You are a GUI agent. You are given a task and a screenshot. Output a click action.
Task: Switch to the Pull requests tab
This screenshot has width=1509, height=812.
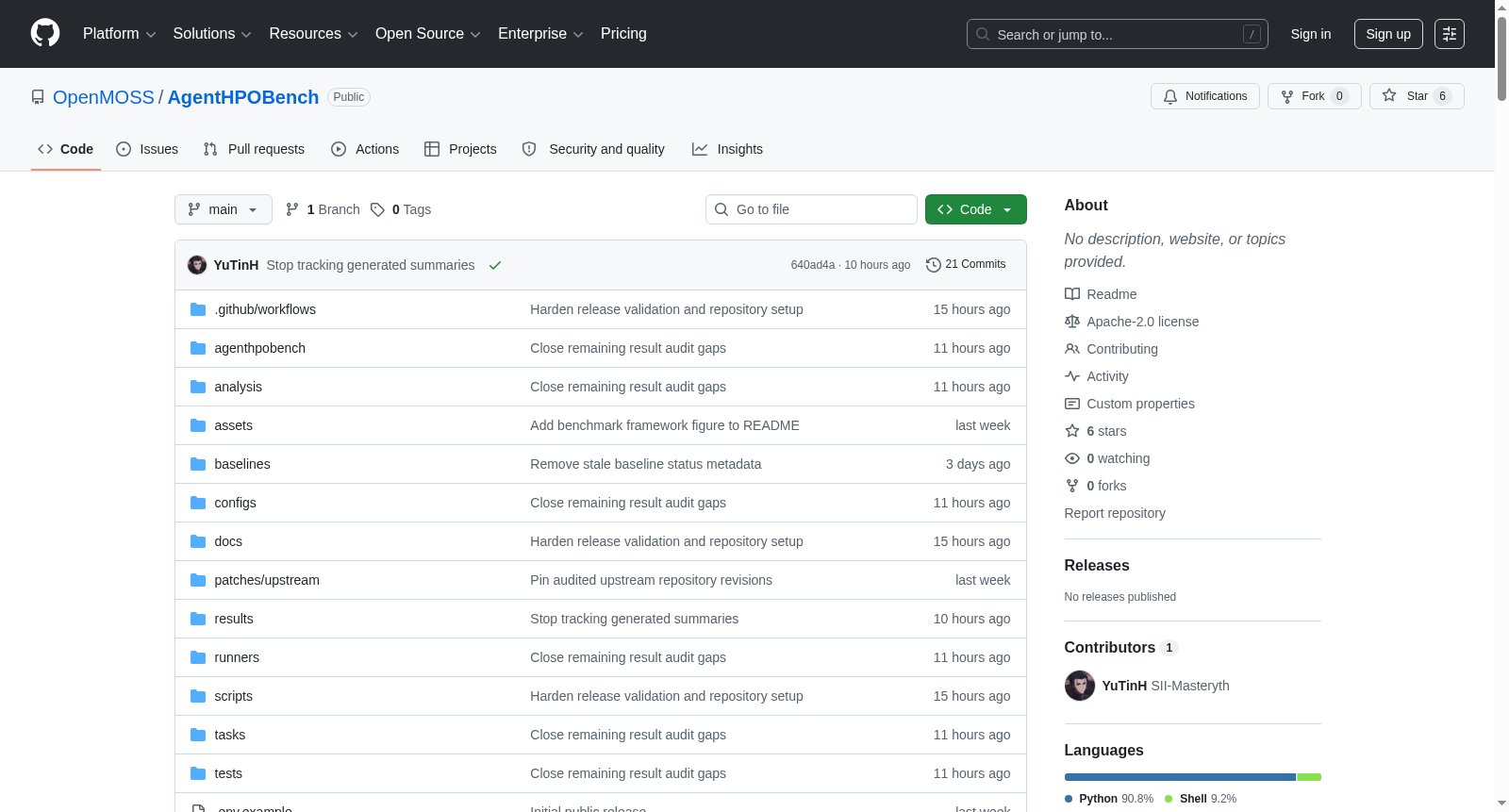click(254, 149)
